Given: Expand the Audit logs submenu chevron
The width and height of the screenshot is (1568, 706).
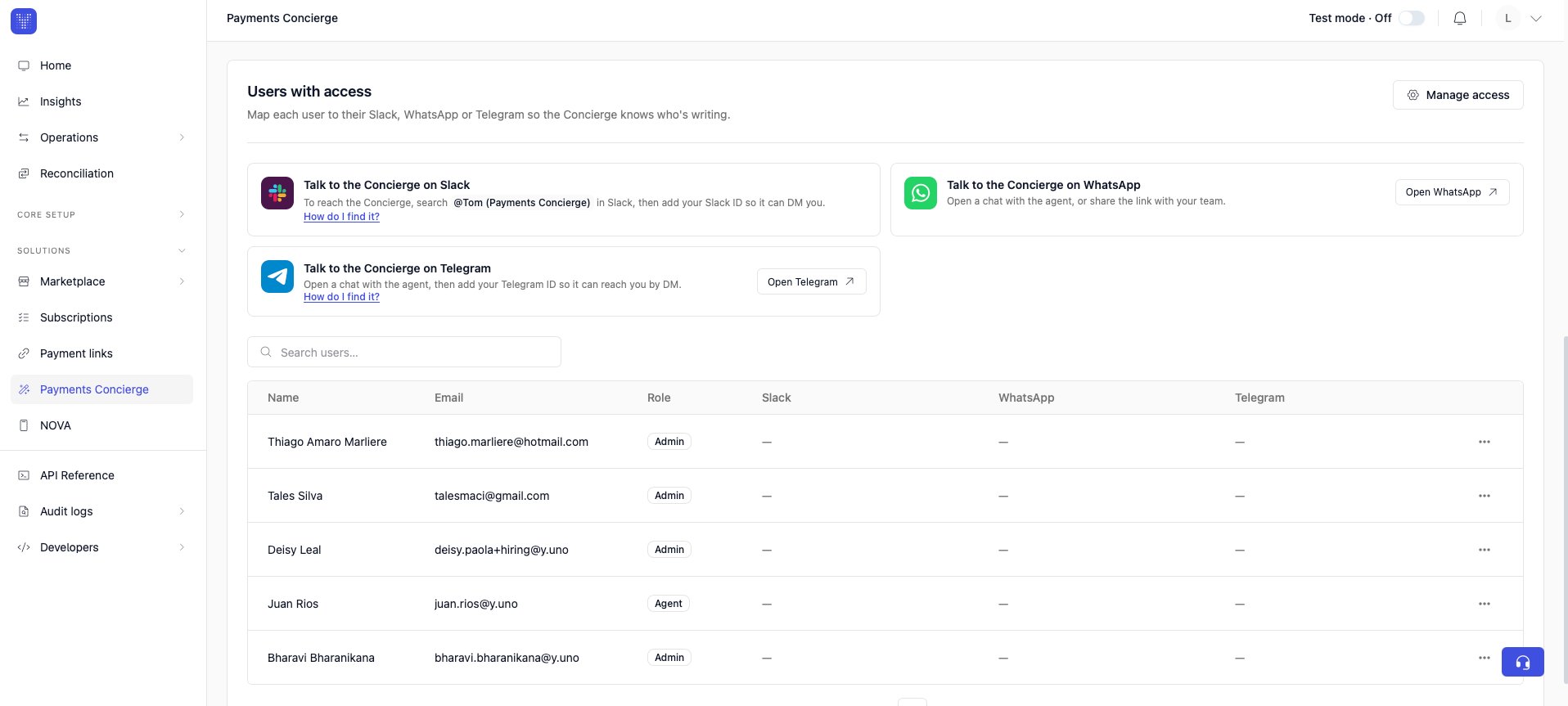Looking at the screenshot, I should tap(182, 511).
